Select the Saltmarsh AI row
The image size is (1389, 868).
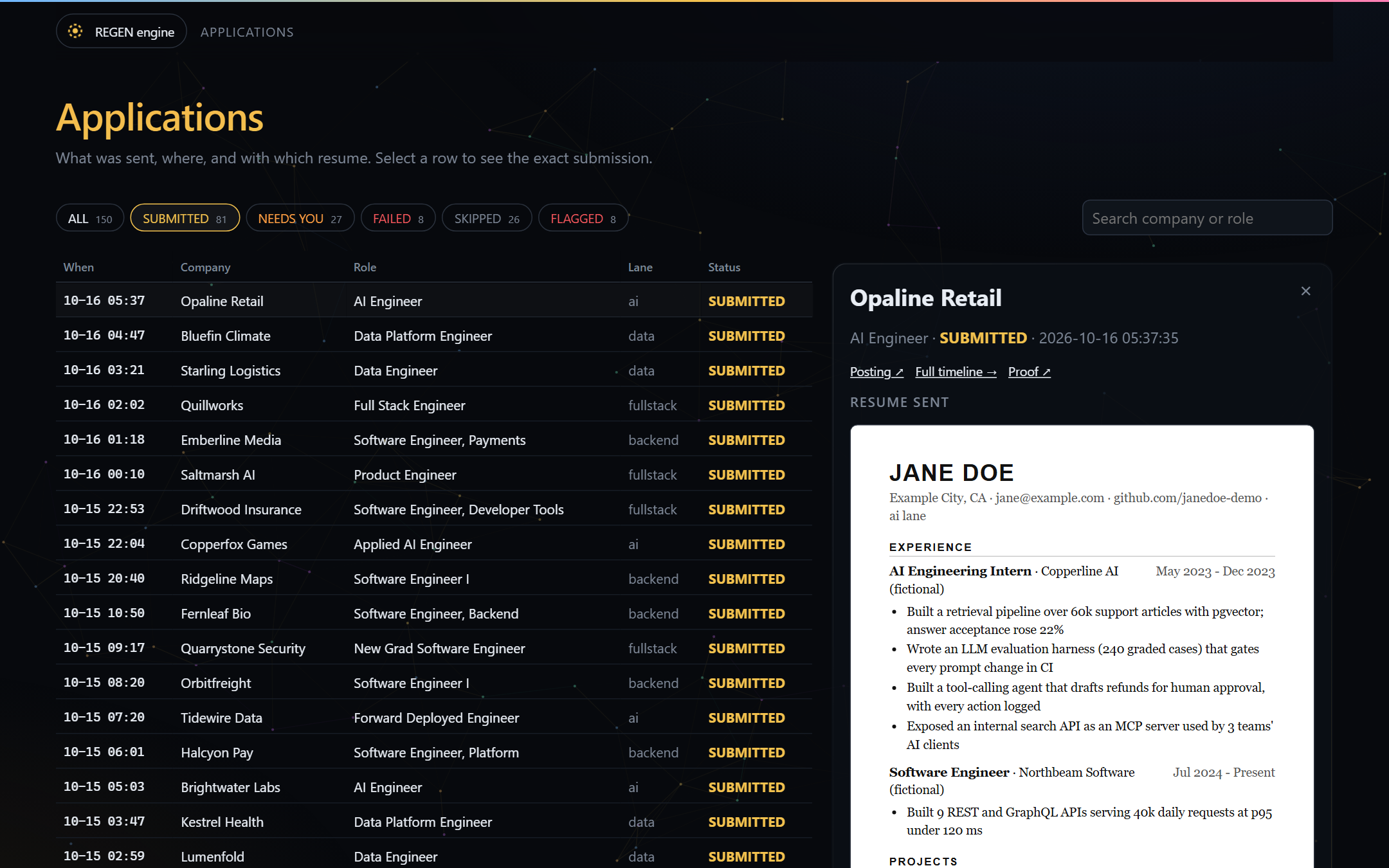434,475
